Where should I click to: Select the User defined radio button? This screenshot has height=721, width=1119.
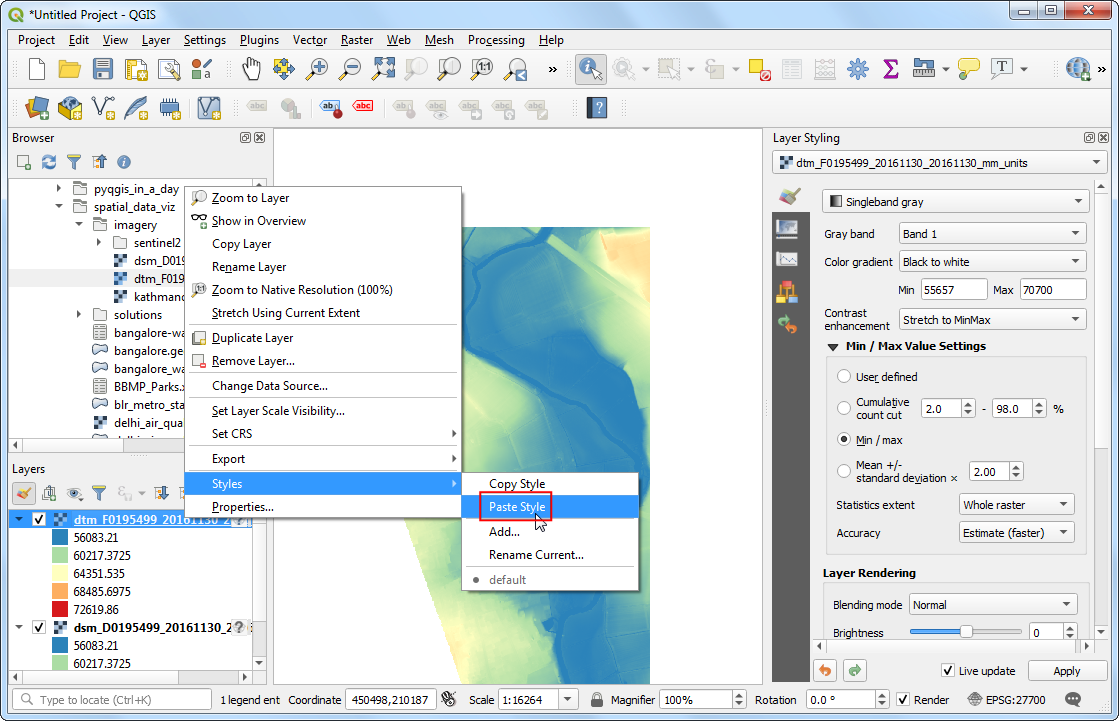pos(844,376)
